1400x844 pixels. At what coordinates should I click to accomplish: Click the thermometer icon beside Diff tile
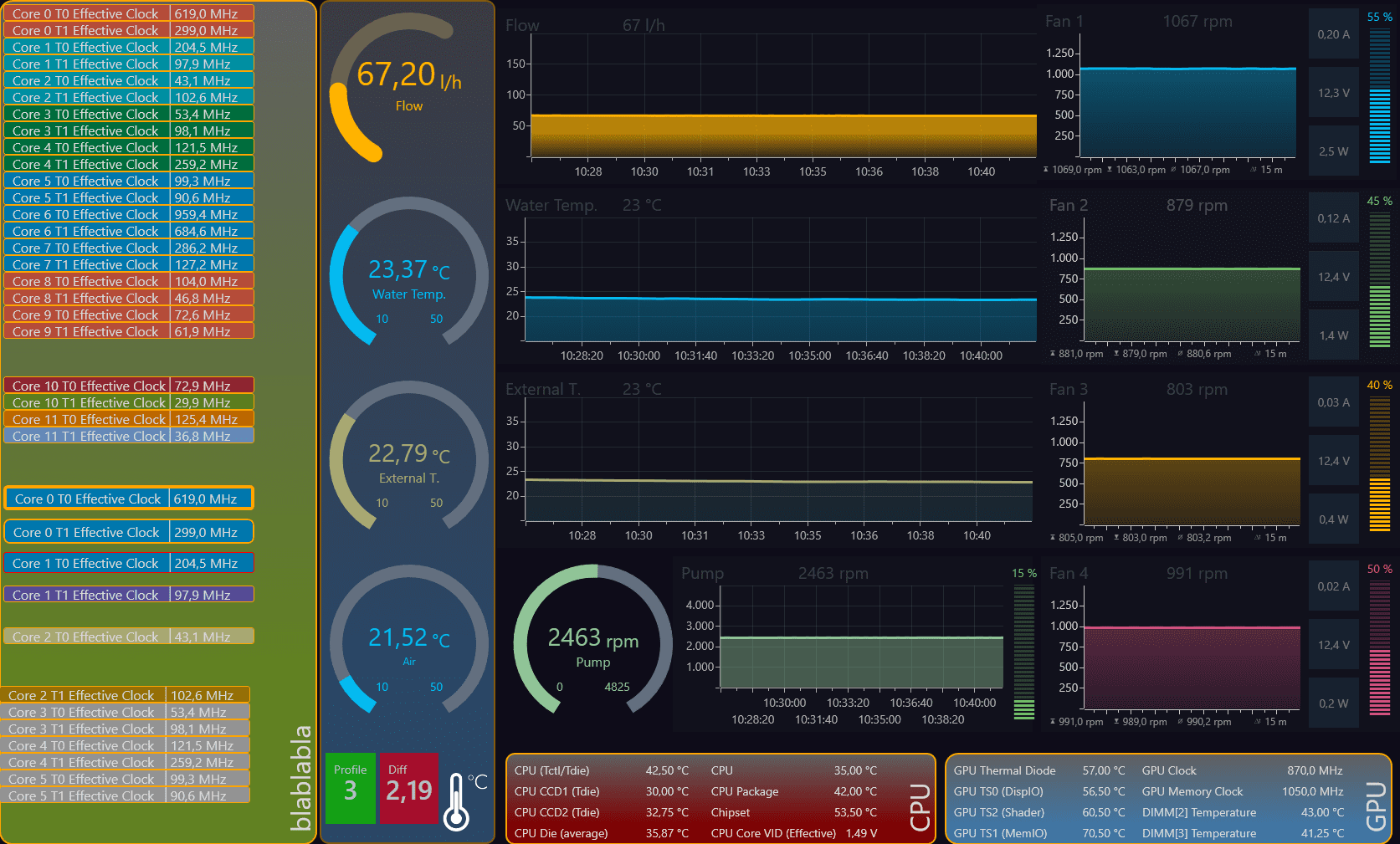[456, 801]
